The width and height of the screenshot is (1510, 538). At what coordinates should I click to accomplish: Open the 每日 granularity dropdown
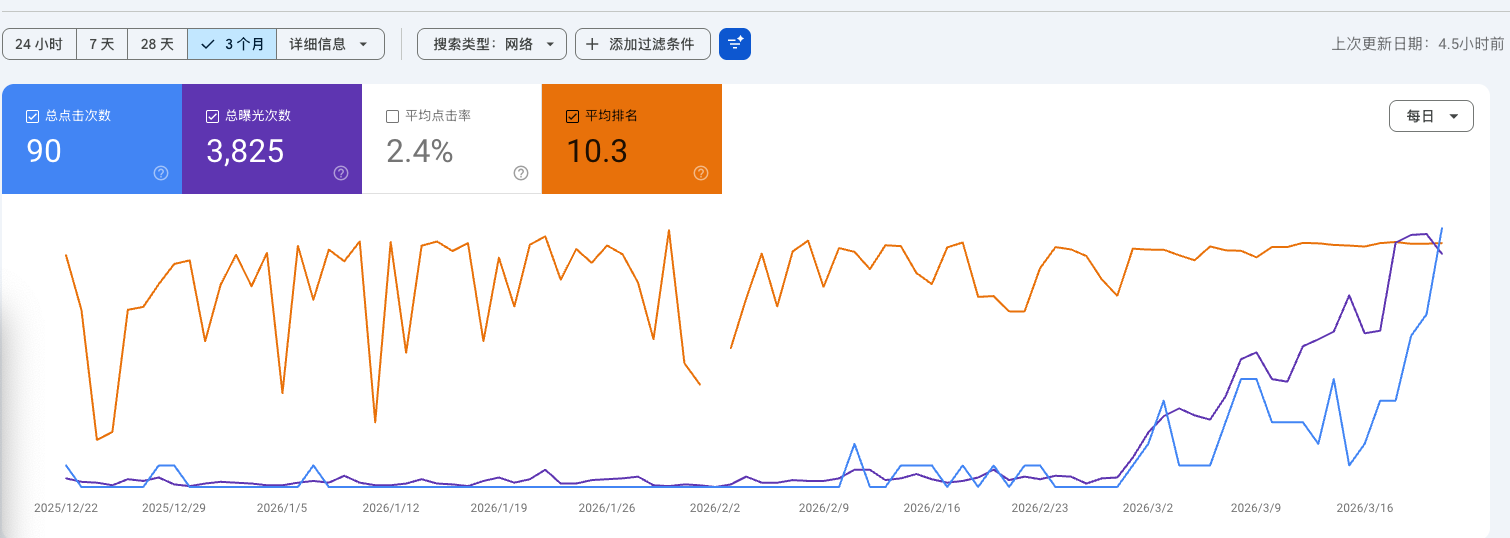click(1431, 116)
